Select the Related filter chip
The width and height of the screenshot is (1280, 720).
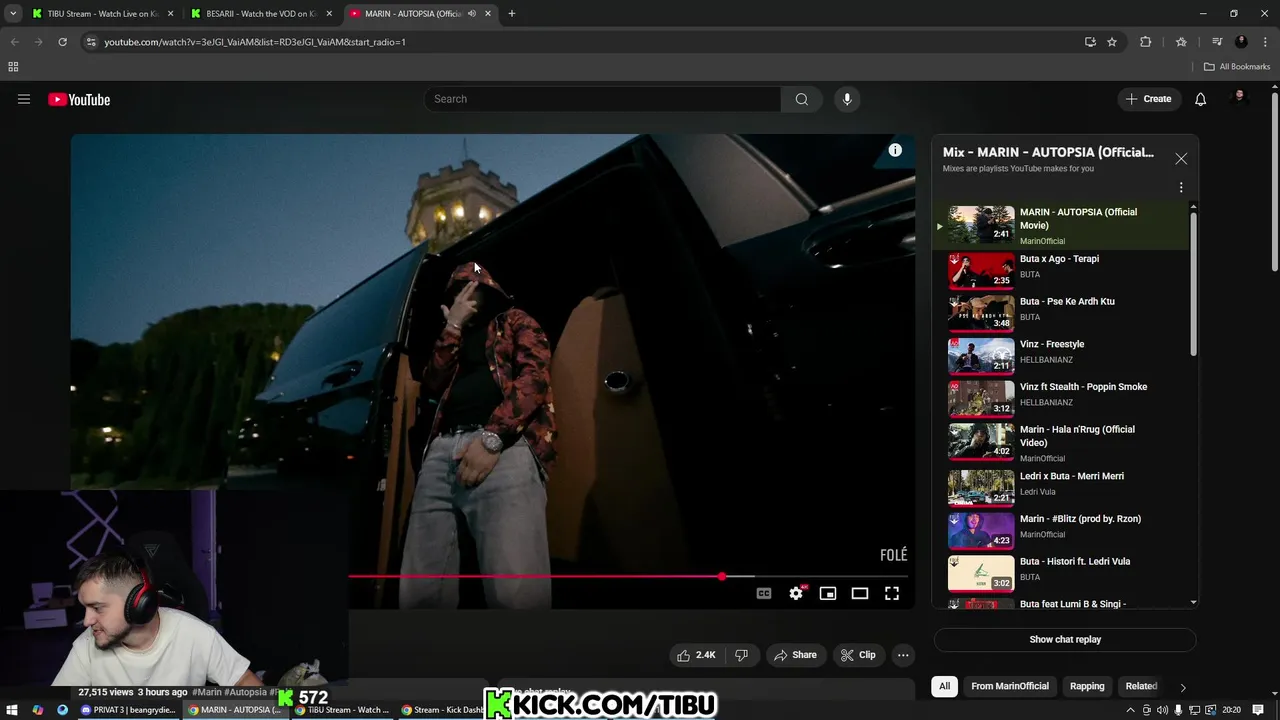1141,686
